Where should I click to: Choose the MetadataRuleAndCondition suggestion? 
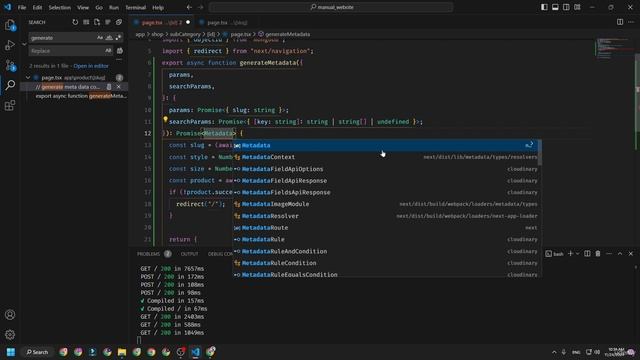click(387, 251)
